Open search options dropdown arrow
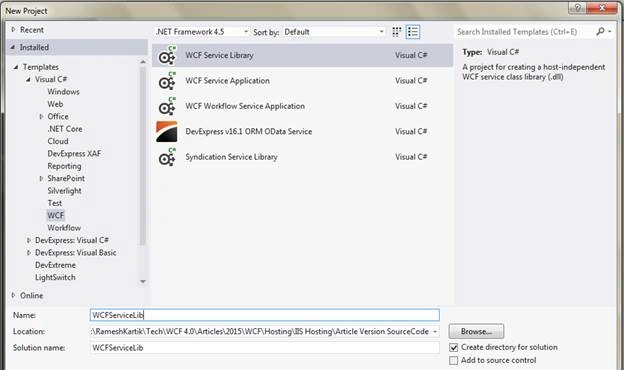The height and width of the screenshot is (370, 624). [610, 31]
